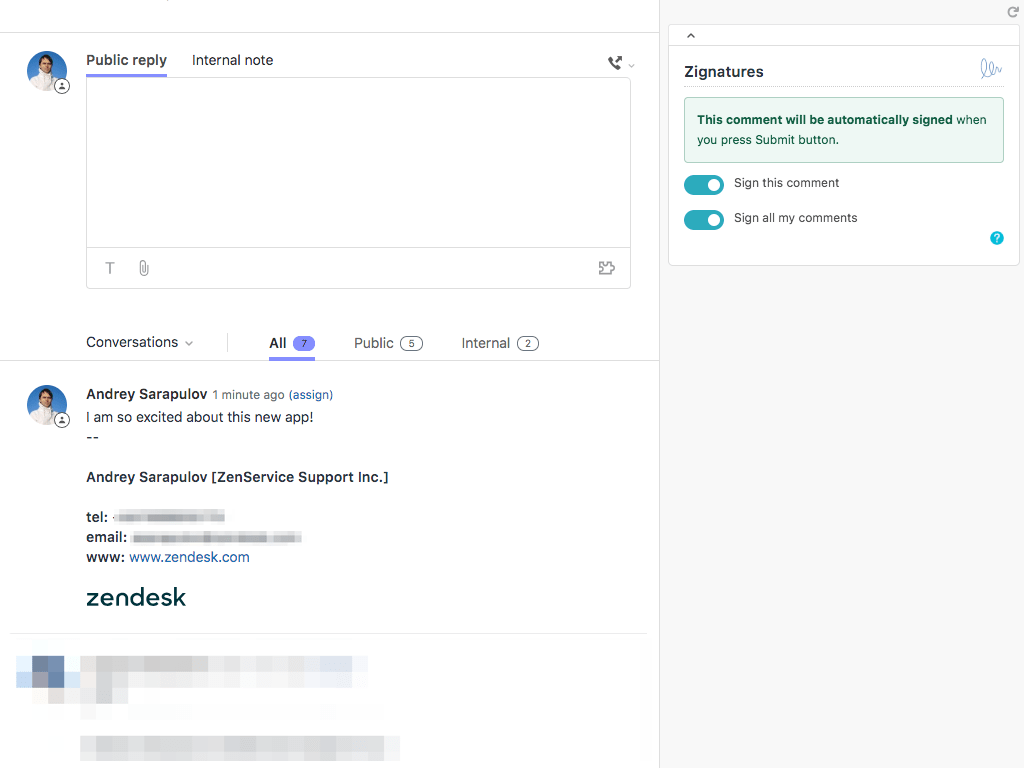Open the Zignatures help question icon
Image resolution: width=1024 pixels, height=768 pixels.
click(996, 238)
